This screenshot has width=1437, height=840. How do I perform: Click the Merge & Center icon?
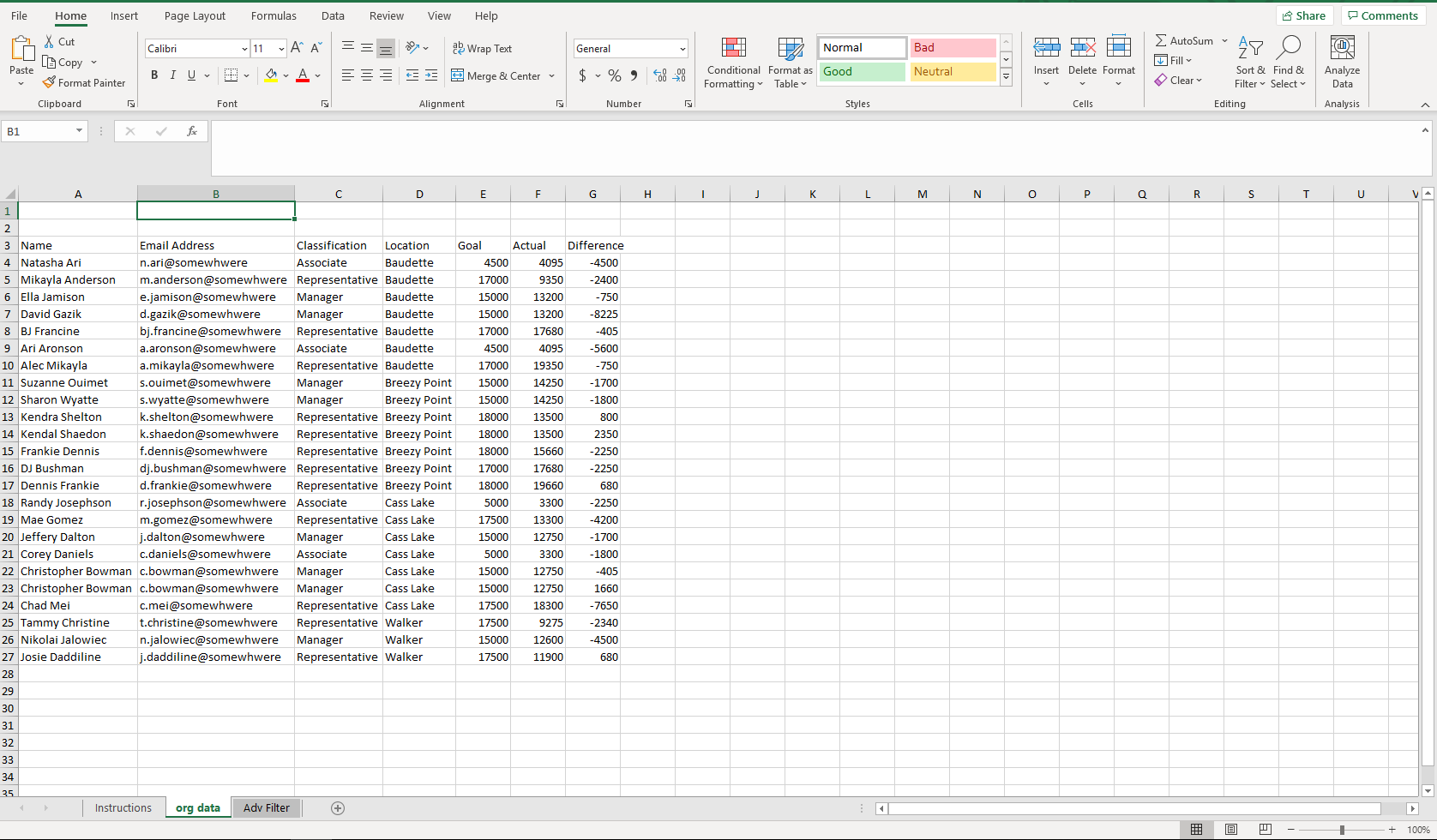pyautogui.click(x=458, y=75)
